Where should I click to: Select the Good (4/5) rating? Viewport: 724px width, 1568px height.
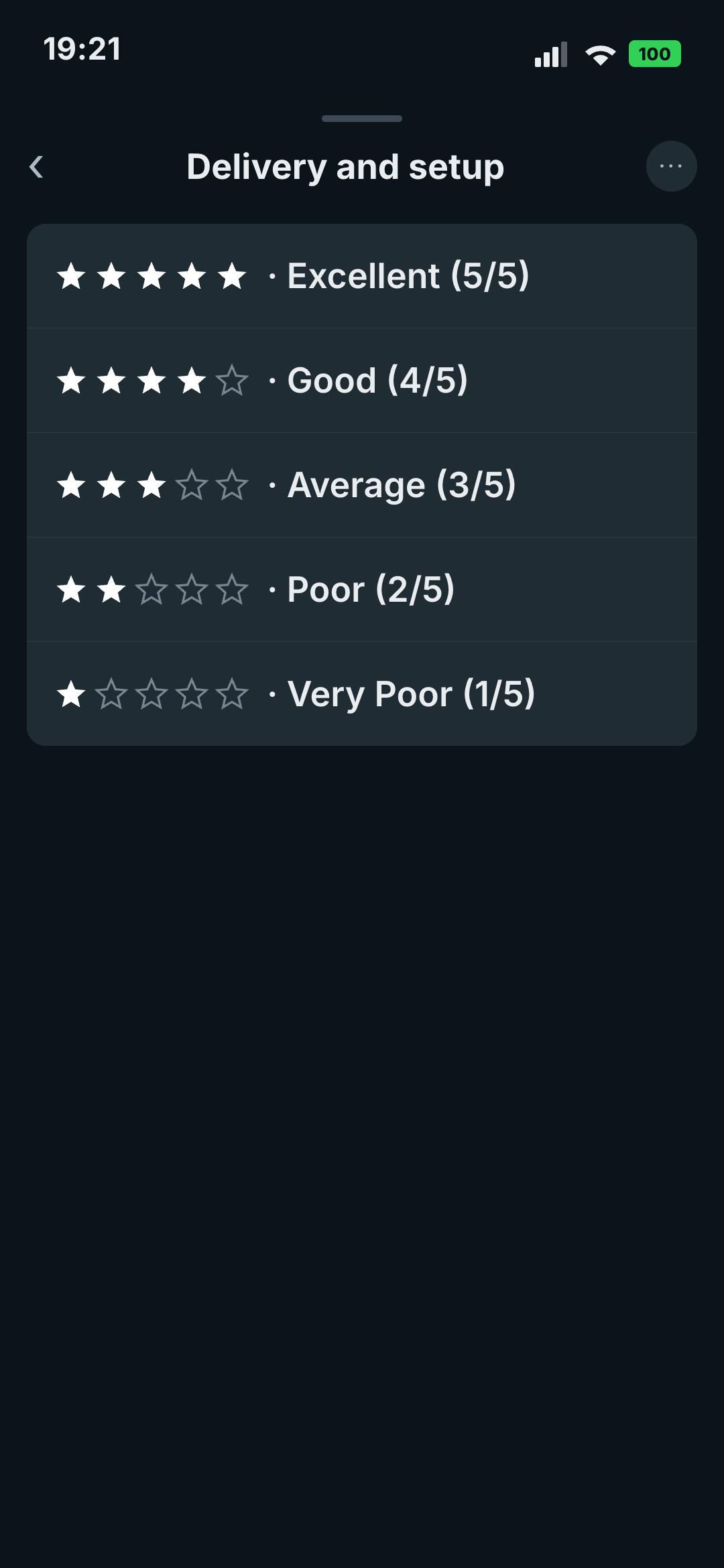362,381
